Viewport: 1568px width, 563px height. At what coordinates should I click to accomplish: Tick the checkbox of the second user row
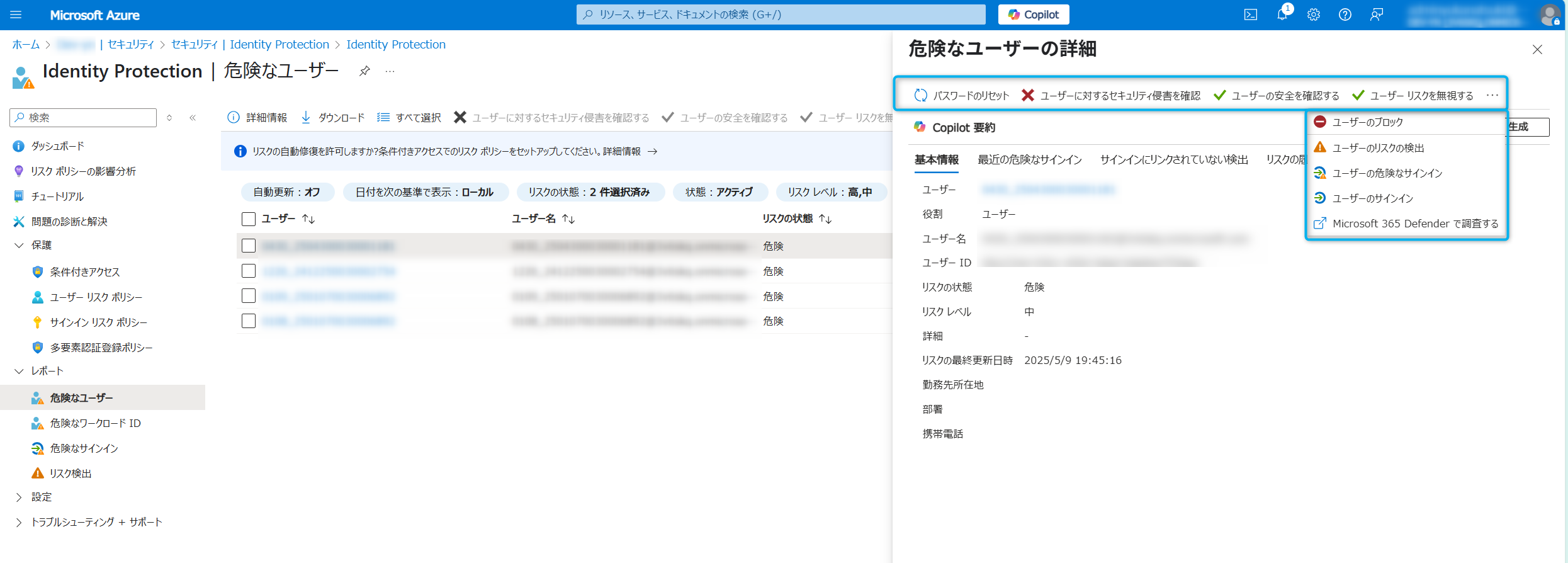249,271
